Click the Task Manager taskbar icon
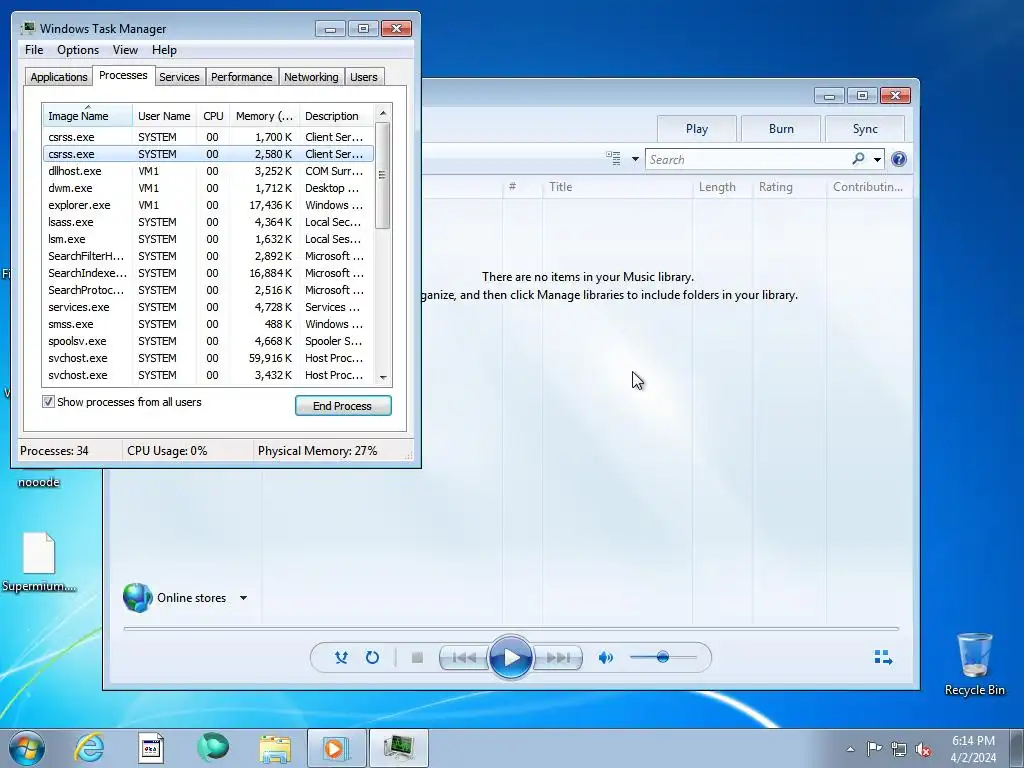1024x768 pixels. (399, 748)
